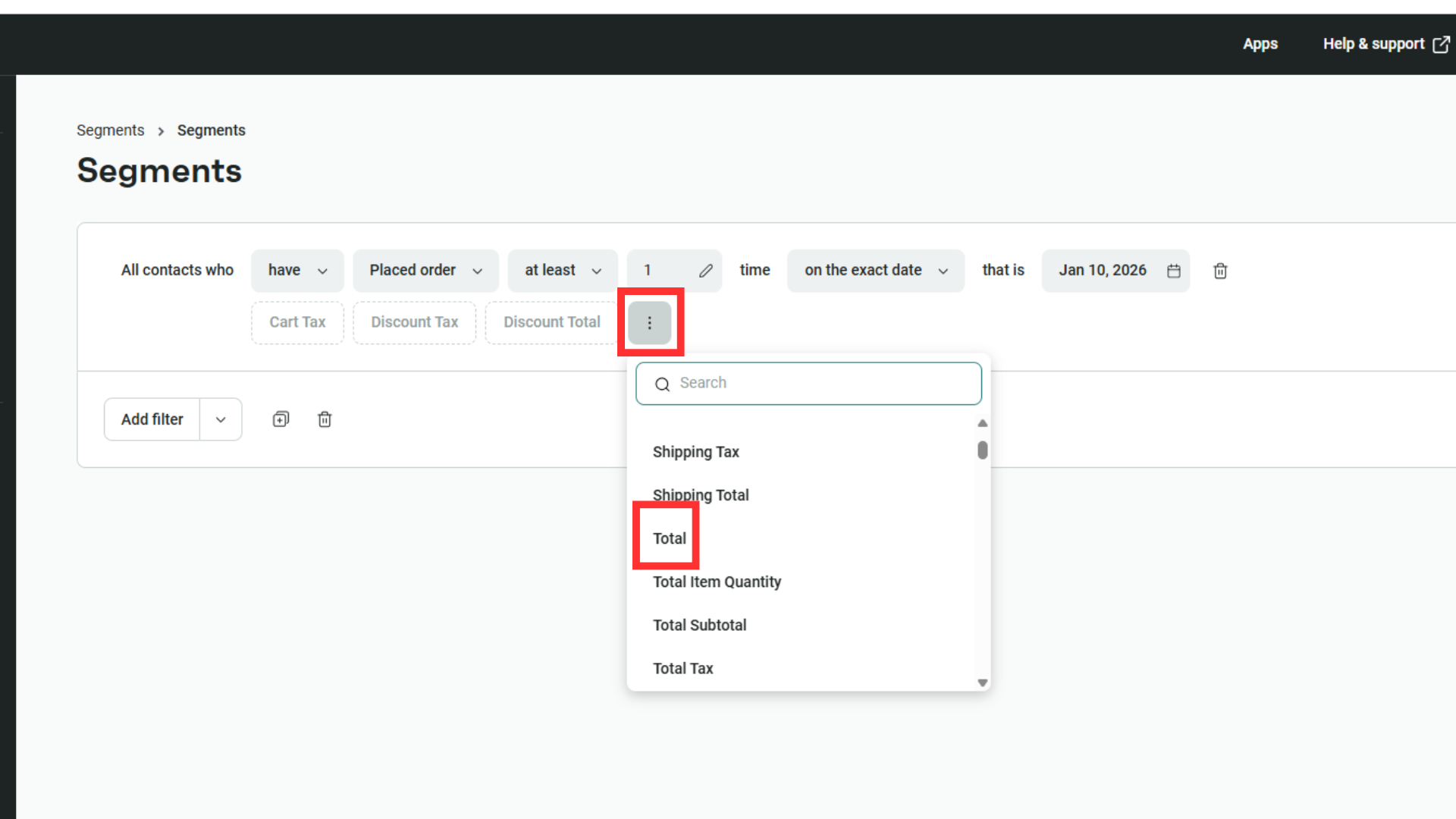Edit the count value with pencil icon

(705, 271)
